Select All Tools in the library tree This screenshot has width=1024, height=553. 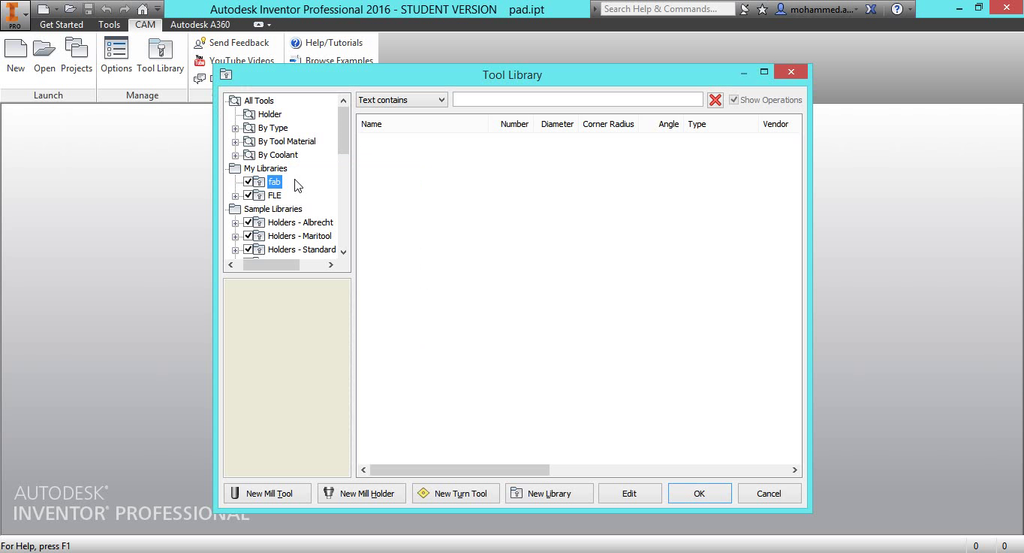[x=259, y=101]
